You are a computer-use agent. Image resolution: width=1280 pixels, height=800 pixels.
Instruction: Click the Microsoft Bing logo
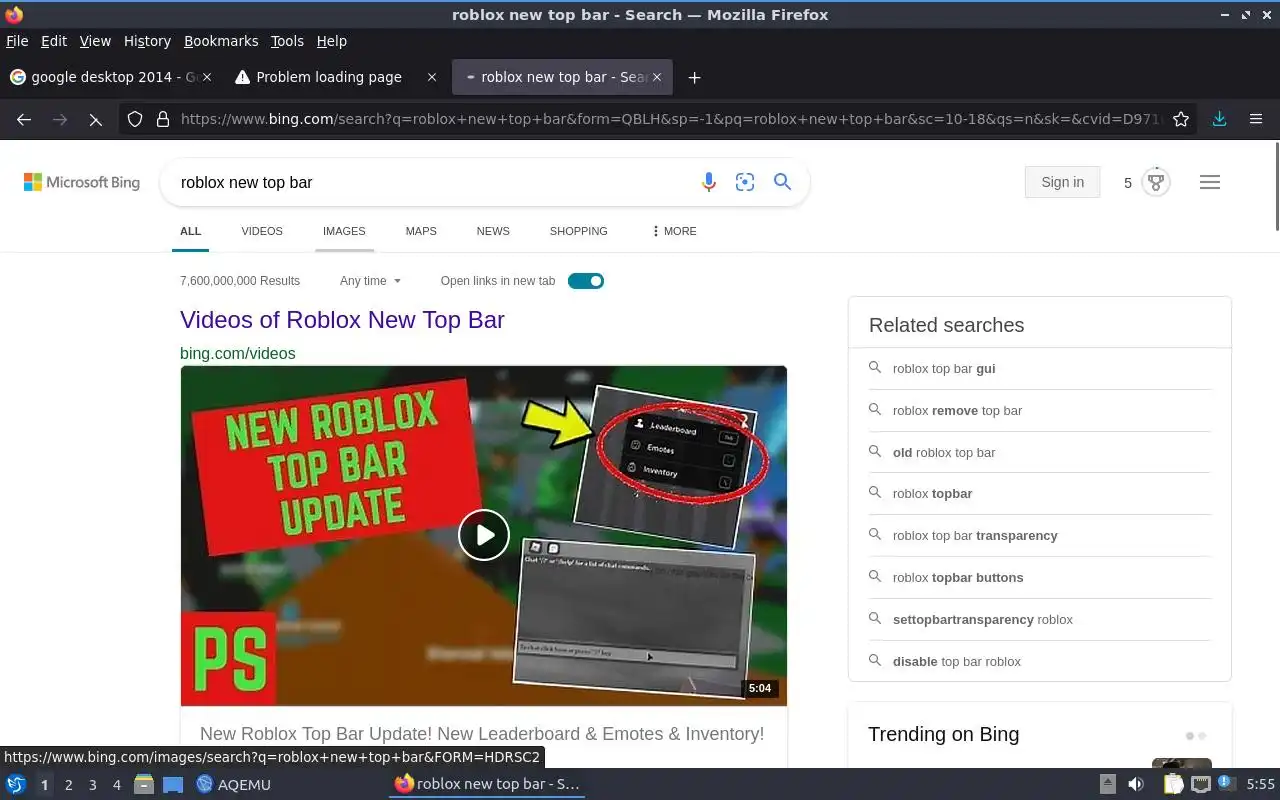[x=82, y=182]
